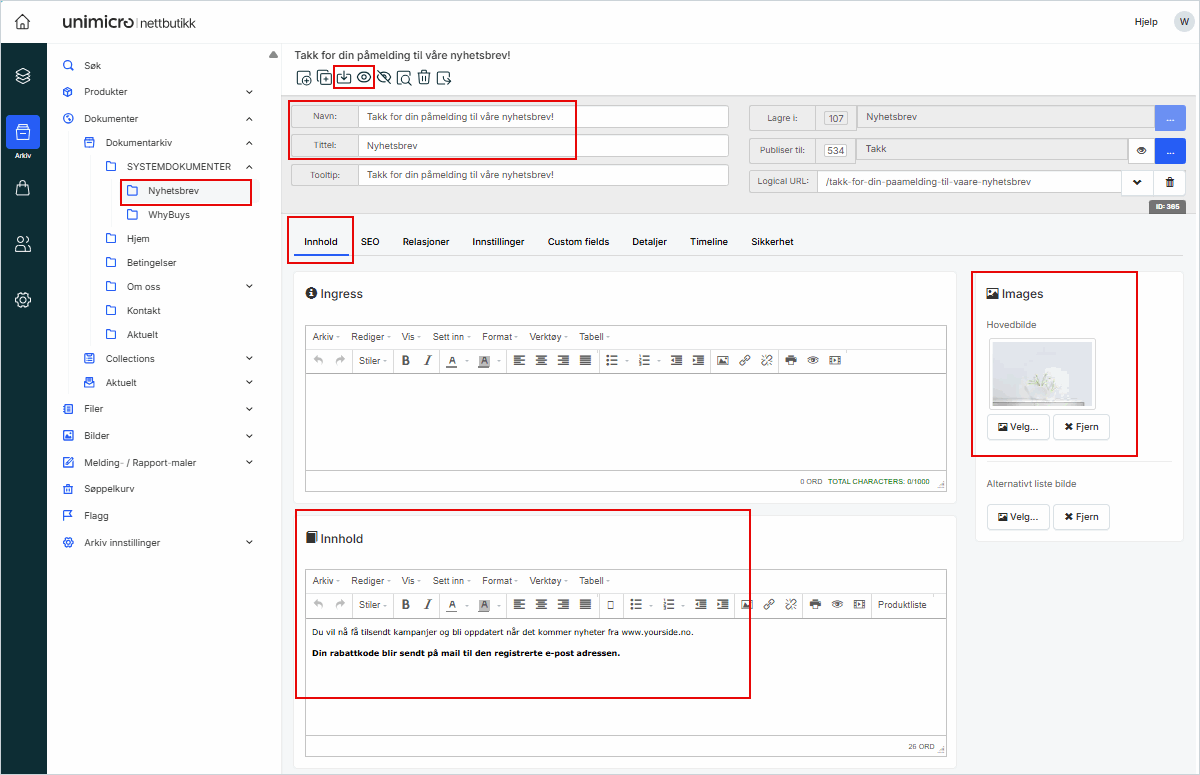Toggle the publish eye icon in top toolbar
This screenshot has height=775, width=1200.
(364, 77)
